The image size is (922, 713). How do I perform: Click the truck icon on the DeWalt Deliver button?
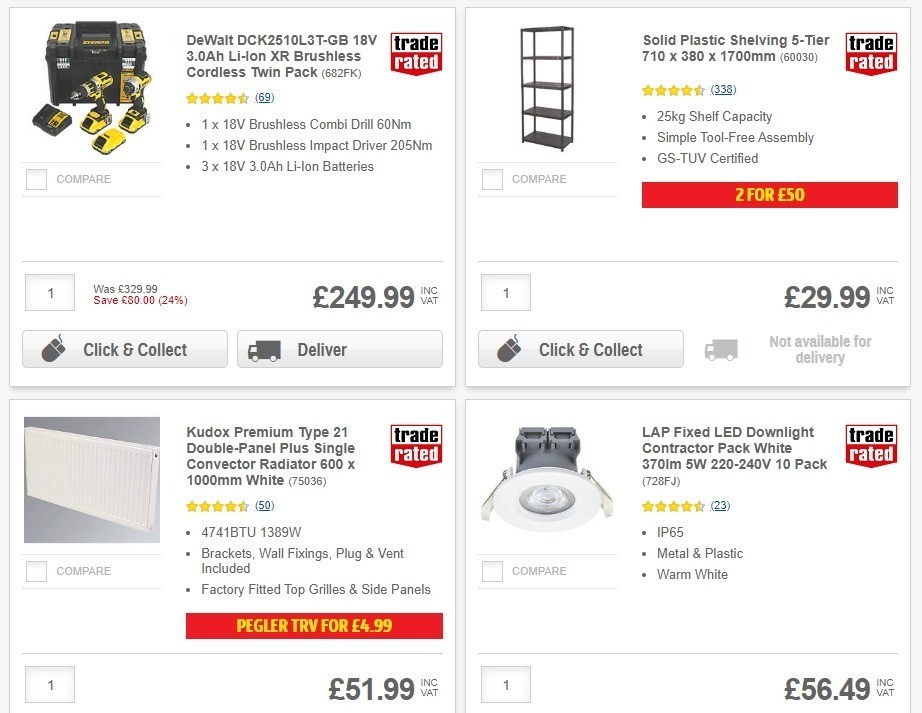tap(263, 351)
